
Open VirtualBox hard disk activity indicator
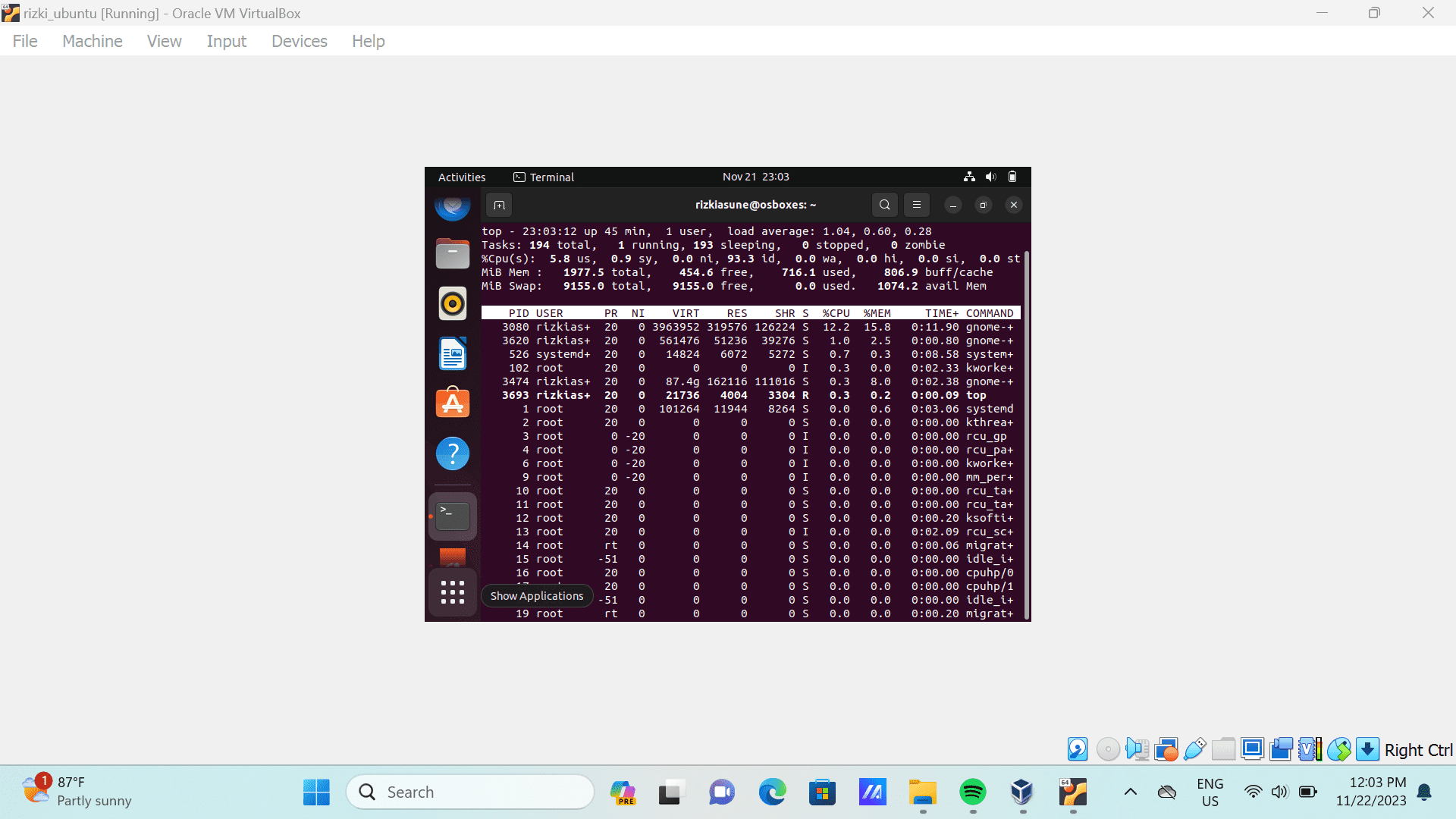point(1078,749)
